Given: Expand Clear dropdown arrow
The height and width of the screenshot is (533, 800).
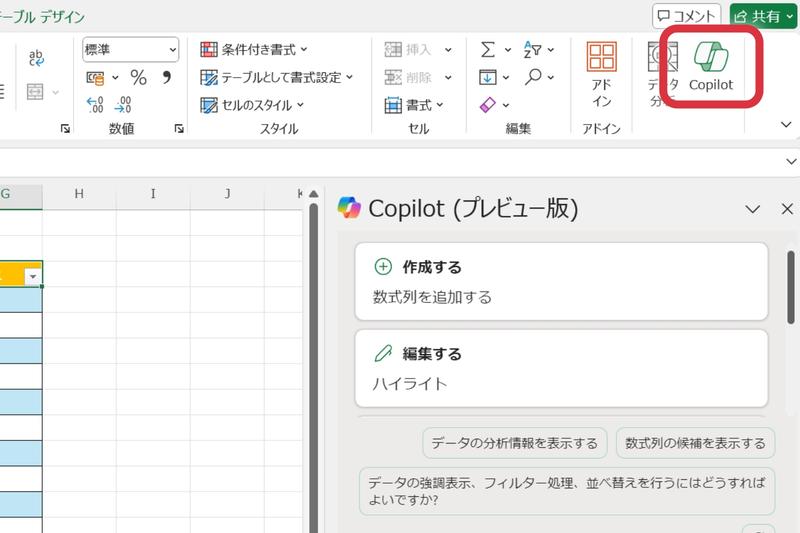Looking at the screenshot, I should (x=506, y=105).
